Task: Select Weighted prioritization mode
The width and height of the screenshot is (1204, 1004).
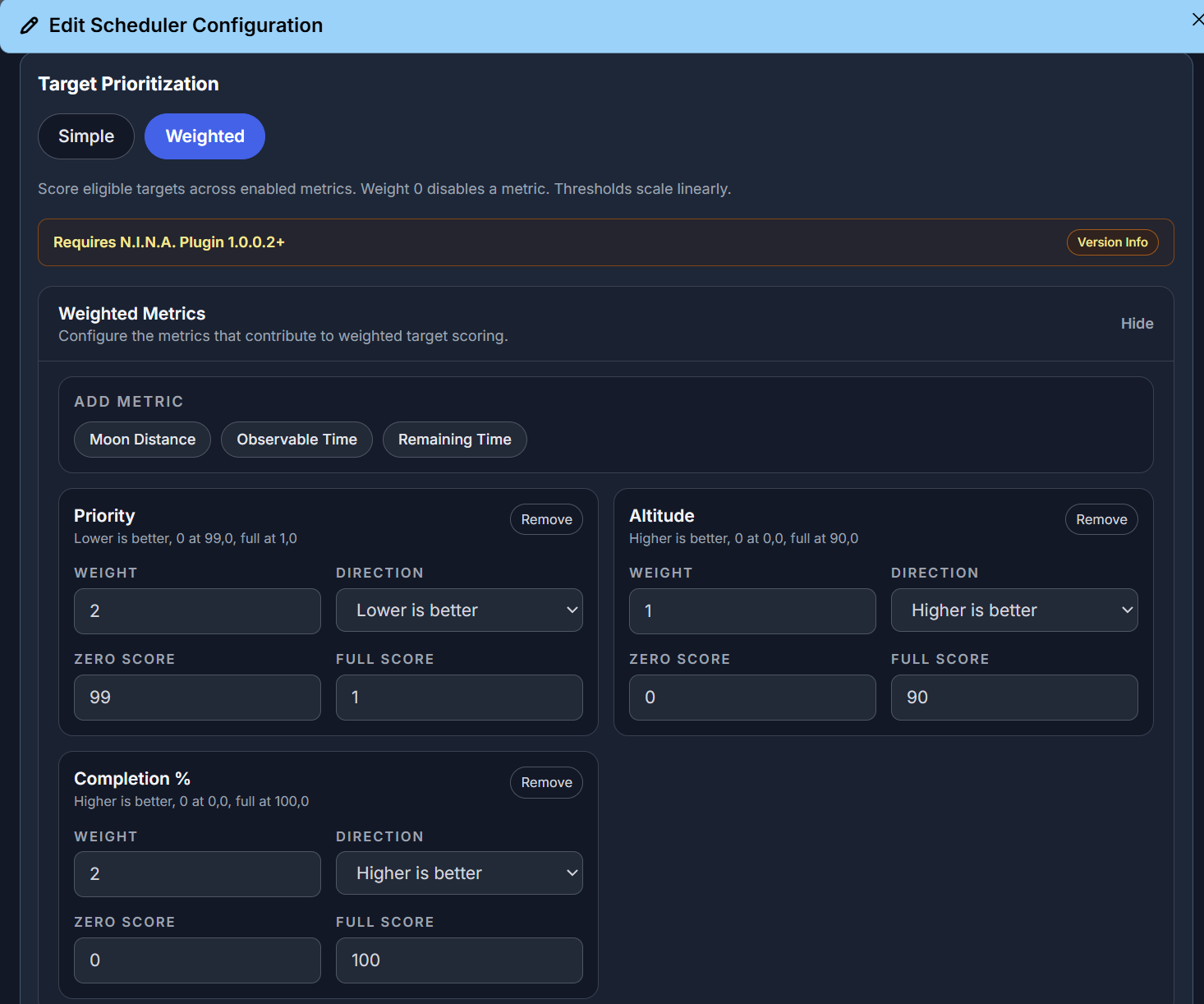Action: (x=204, y=136)
